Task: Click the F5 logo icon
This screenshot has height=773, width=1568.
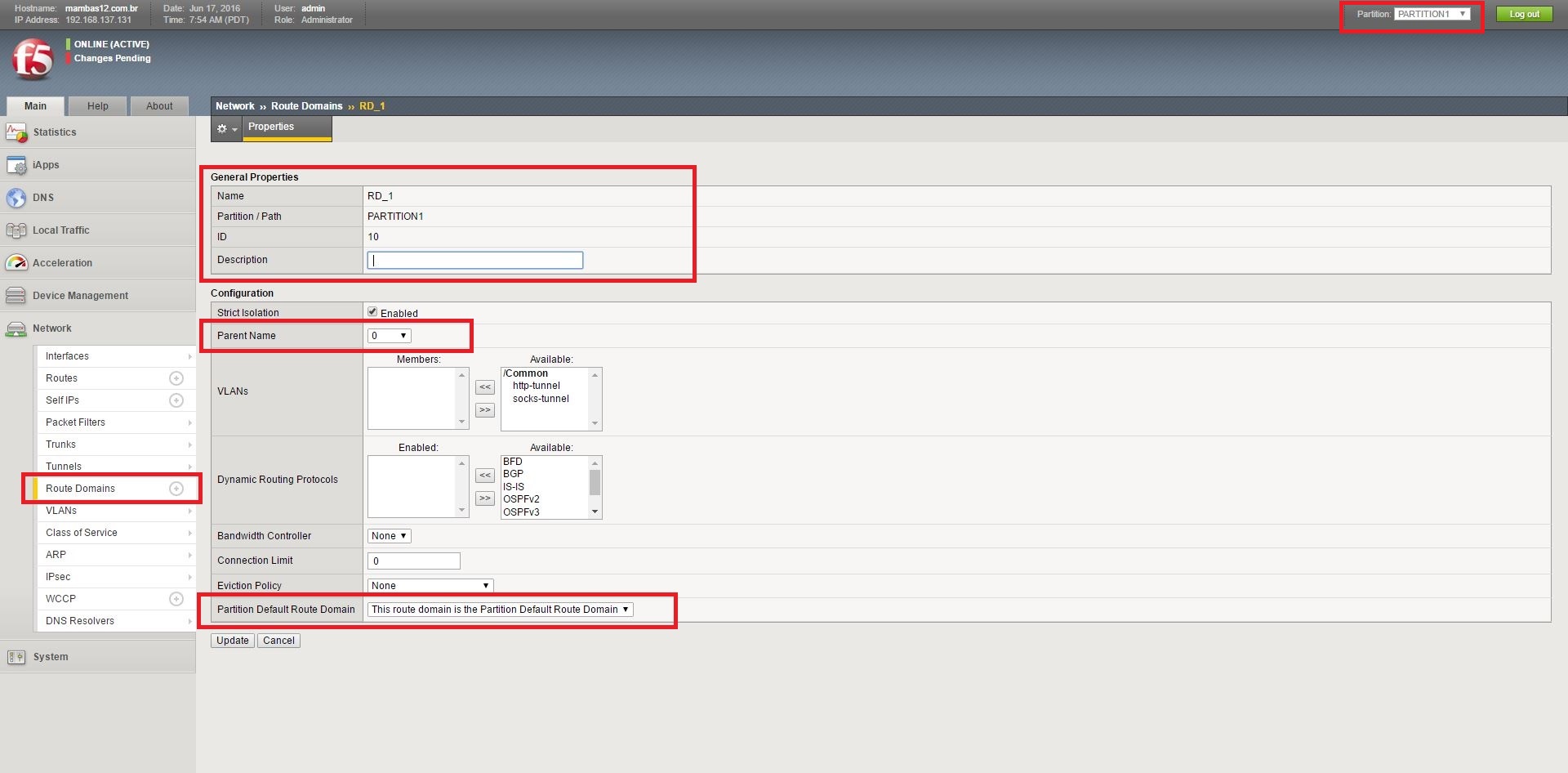Action: (x=33, y=59)
